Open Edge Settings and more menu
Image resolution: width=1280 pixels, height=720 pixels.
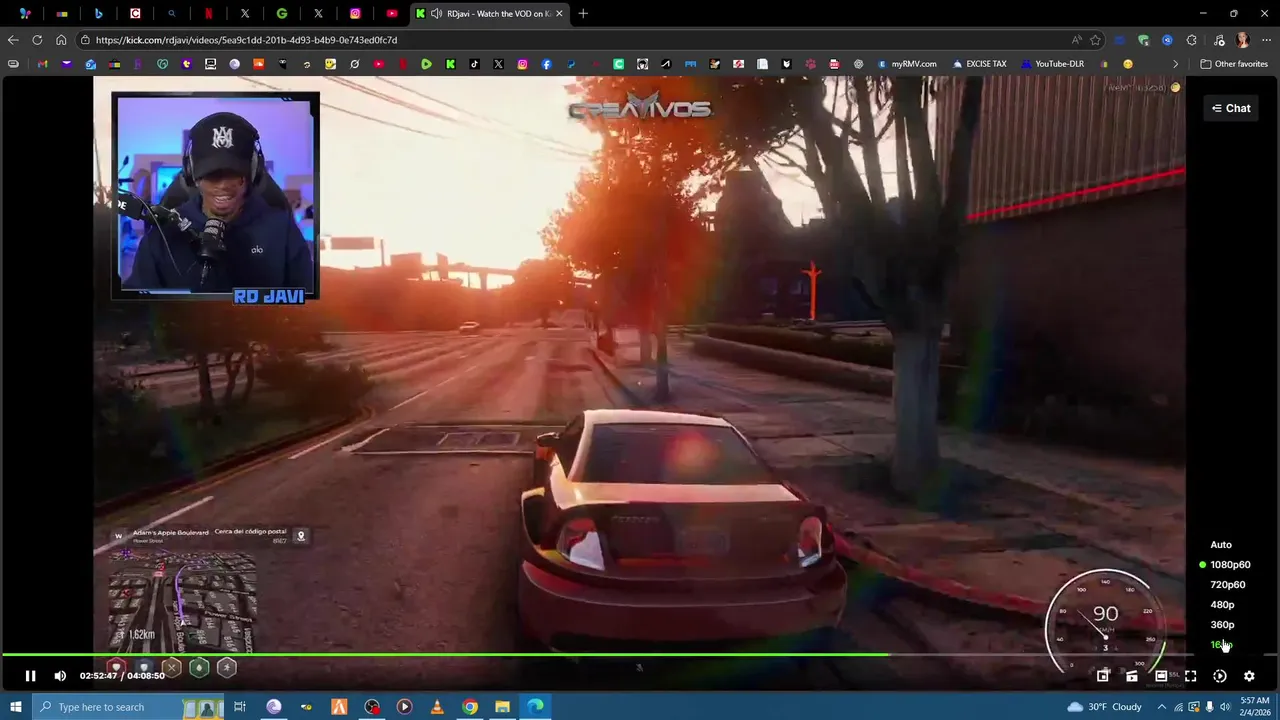point(1266,40)
